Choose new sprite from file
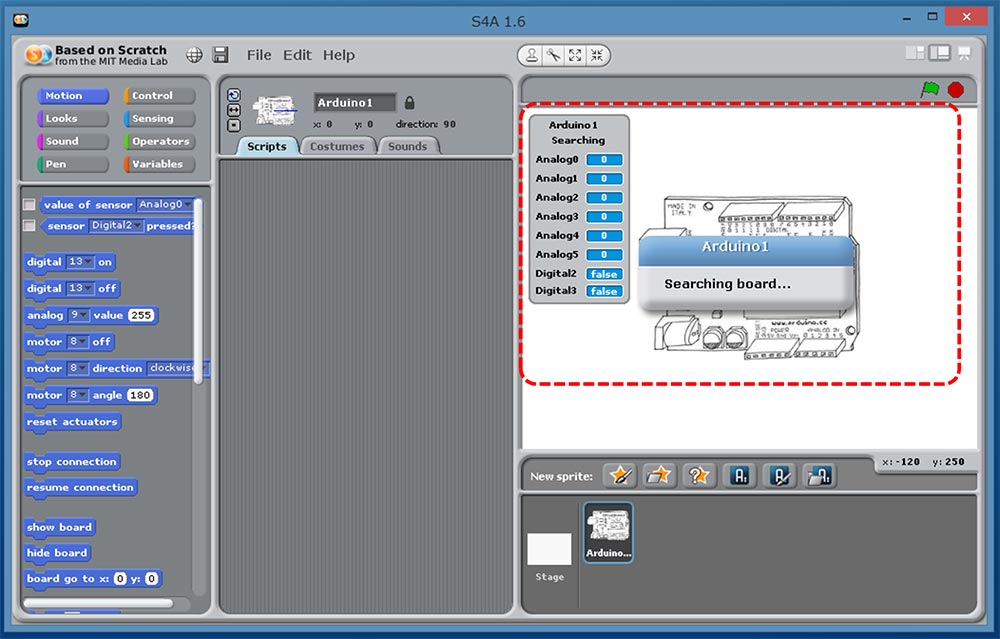The width and height of the screenshot is (1000, 639). pos(659,476)
